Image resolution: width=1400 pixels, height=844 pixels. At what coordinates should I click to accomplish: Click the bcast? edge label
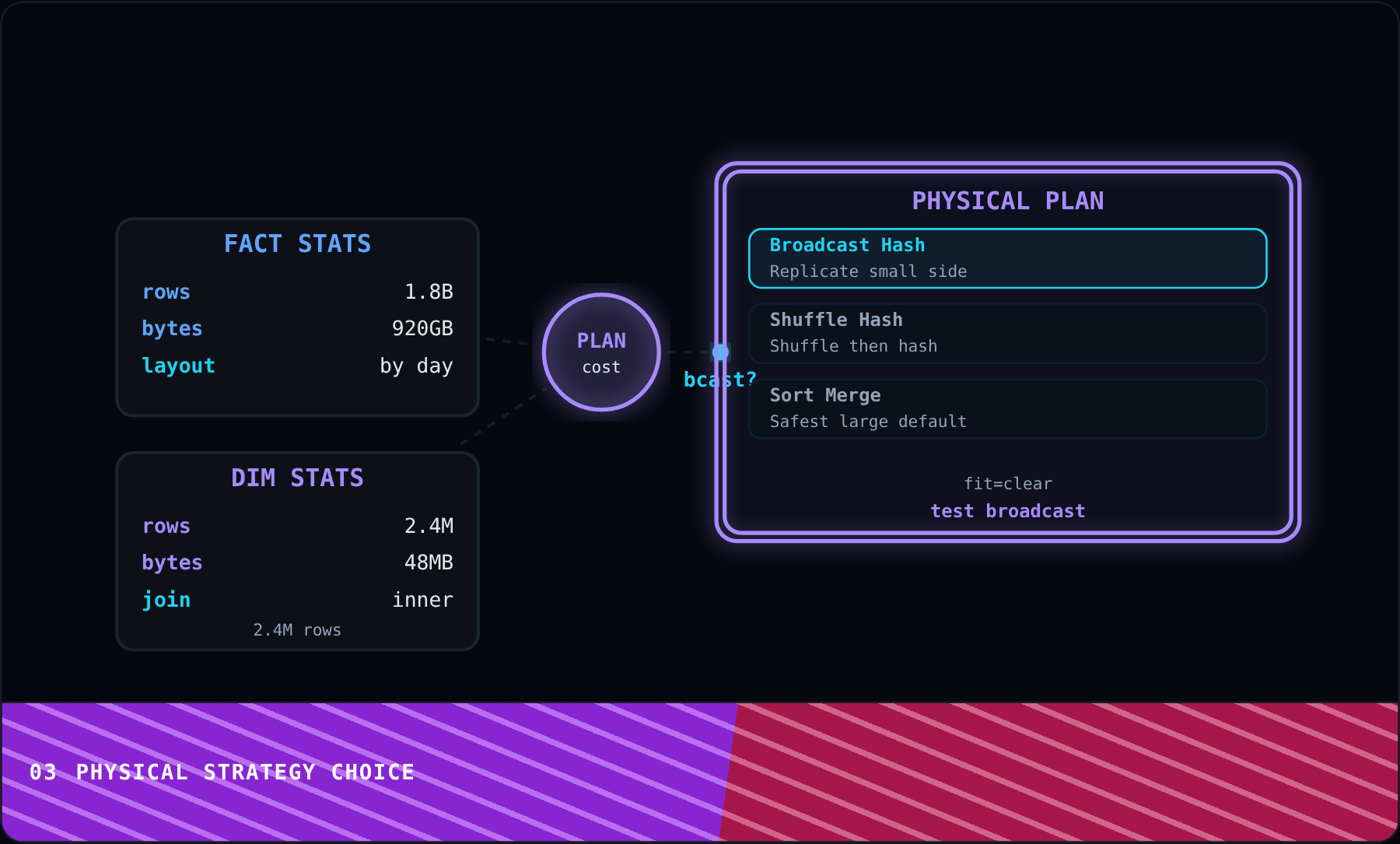(x=719, y=380)
